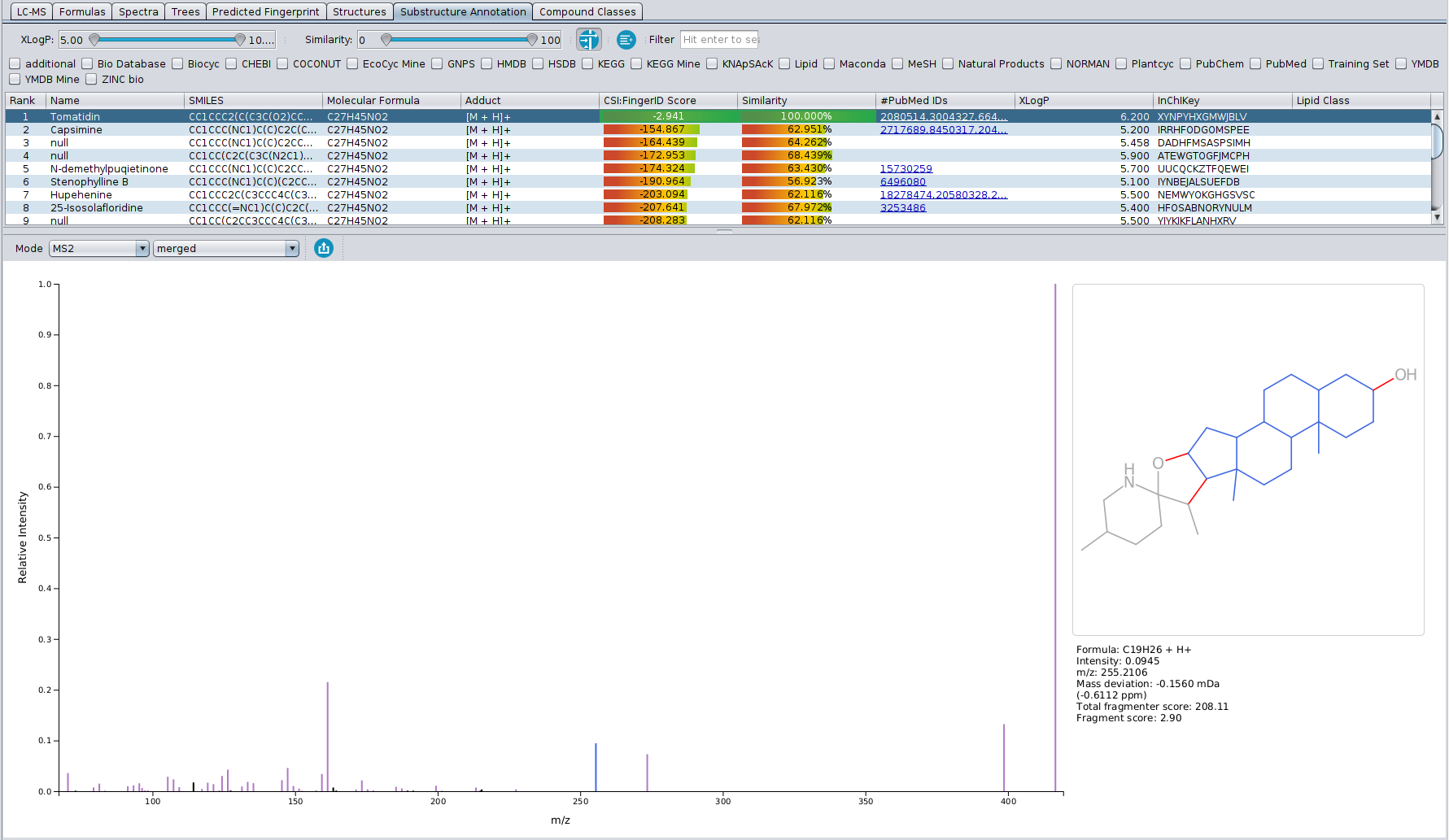Grab the XLogP minimum slider handle
Viewport: 1449px width, 840px height.
pyautogui.click(x=94, y=39)
